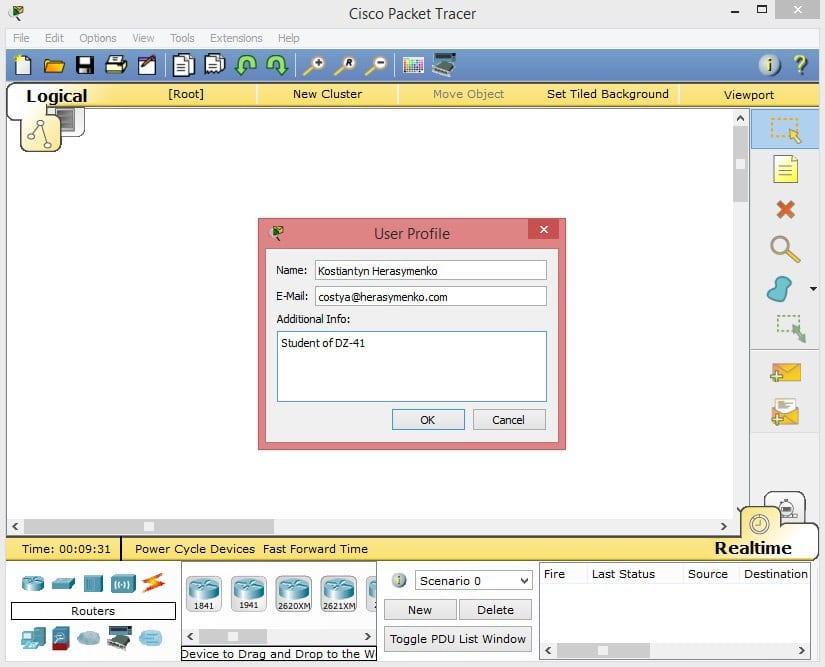
Task: Select the Switches device category icon
Action: tap(63, 583)
